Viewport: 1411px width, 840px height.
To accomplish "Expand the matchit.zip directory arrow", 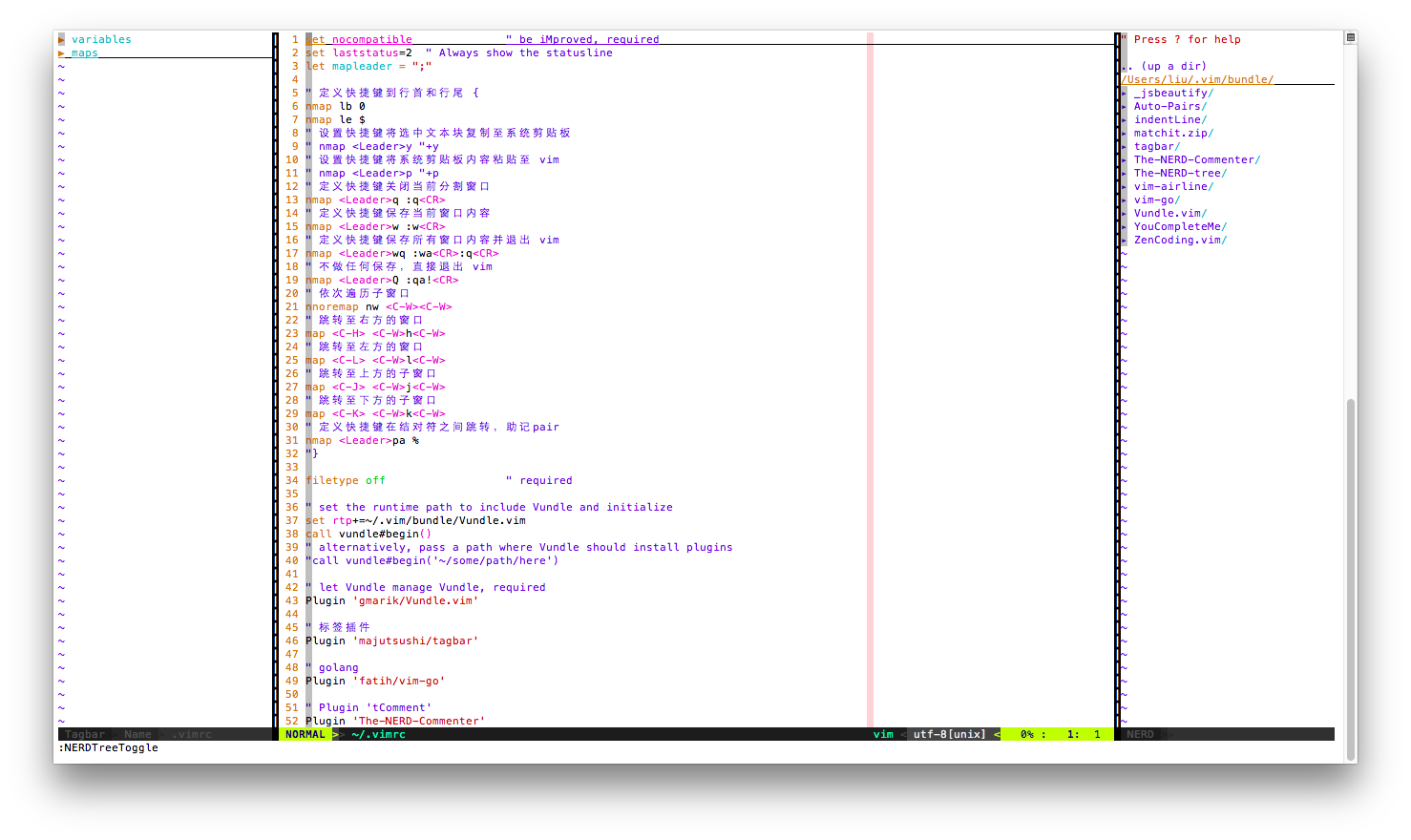I will point(1125,134).
